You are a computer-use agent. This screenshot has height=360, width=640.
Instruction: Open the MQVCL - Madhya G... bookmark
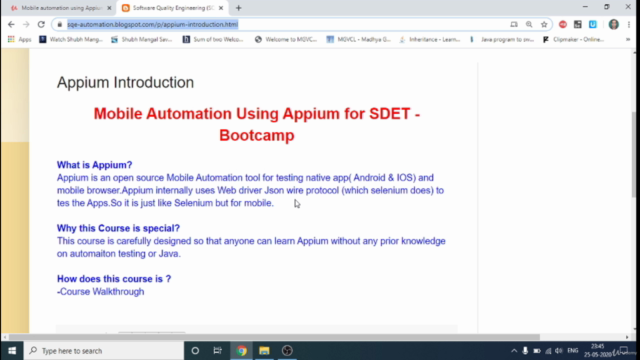(358, 39)
